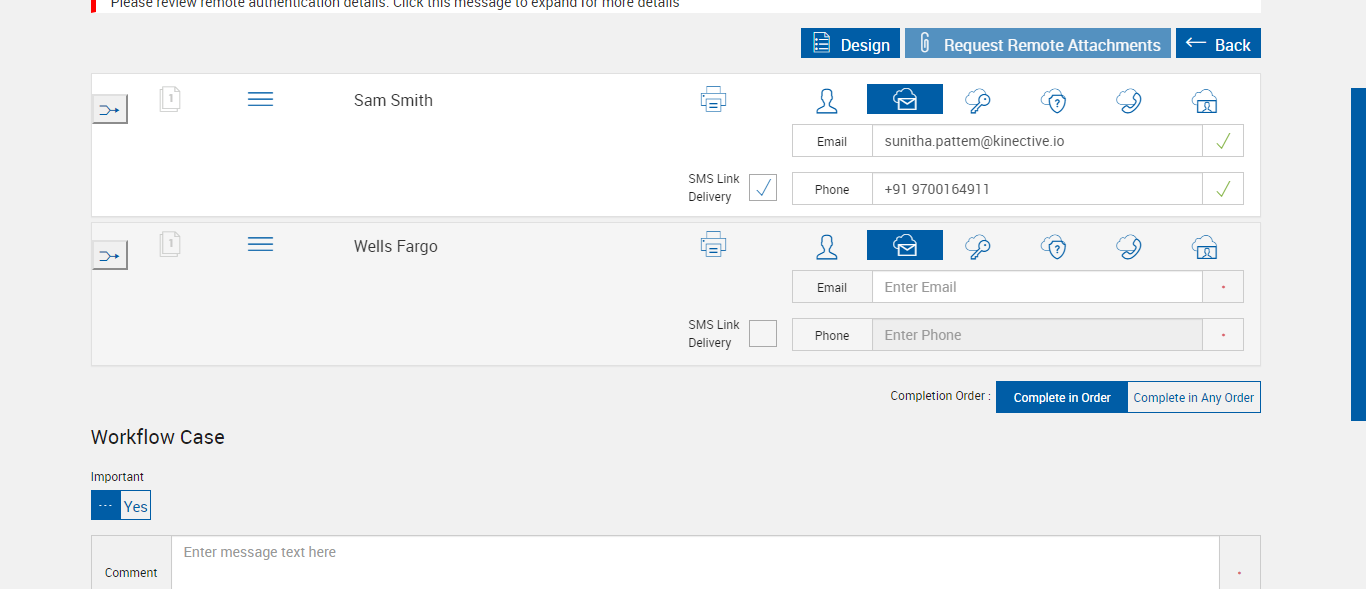
Task: Select cloud shield question icon for Wells Fargo
Action: pyautogui.click(x=1053, y=246)
